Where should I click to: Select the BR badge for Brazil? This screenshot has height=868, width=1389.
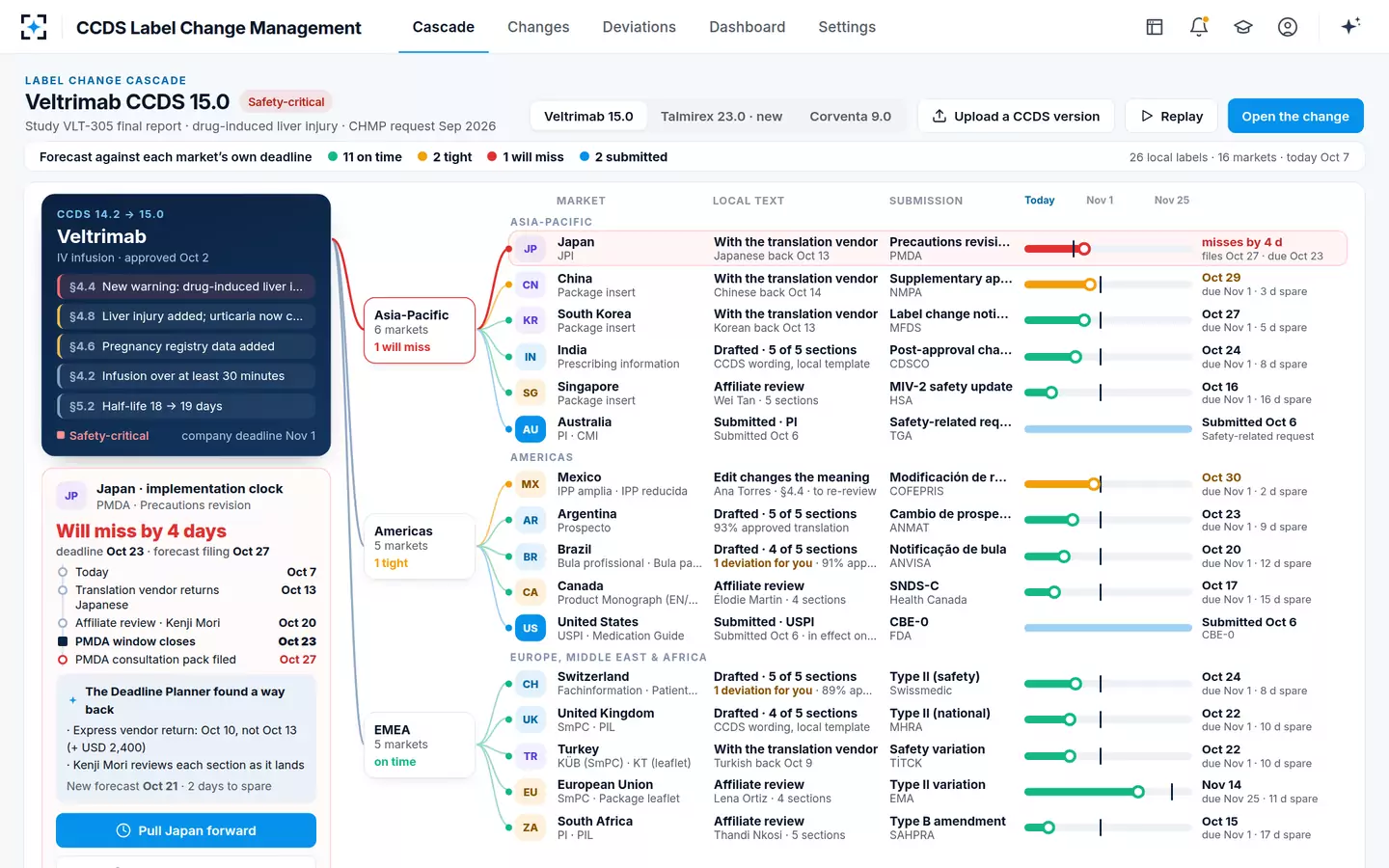[x=531, y=556]
